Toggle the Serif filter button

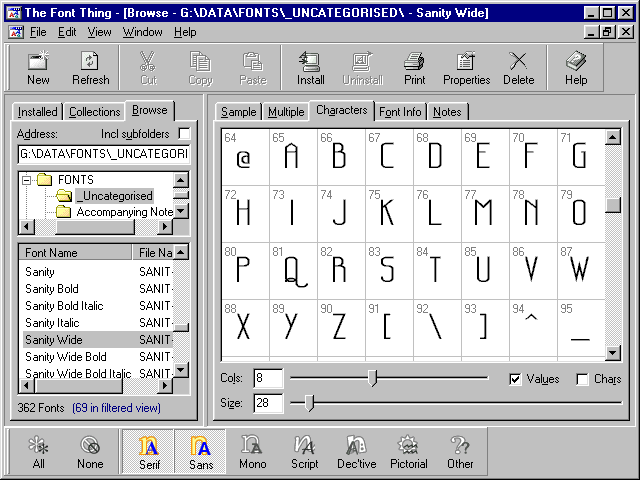point(149,451)
